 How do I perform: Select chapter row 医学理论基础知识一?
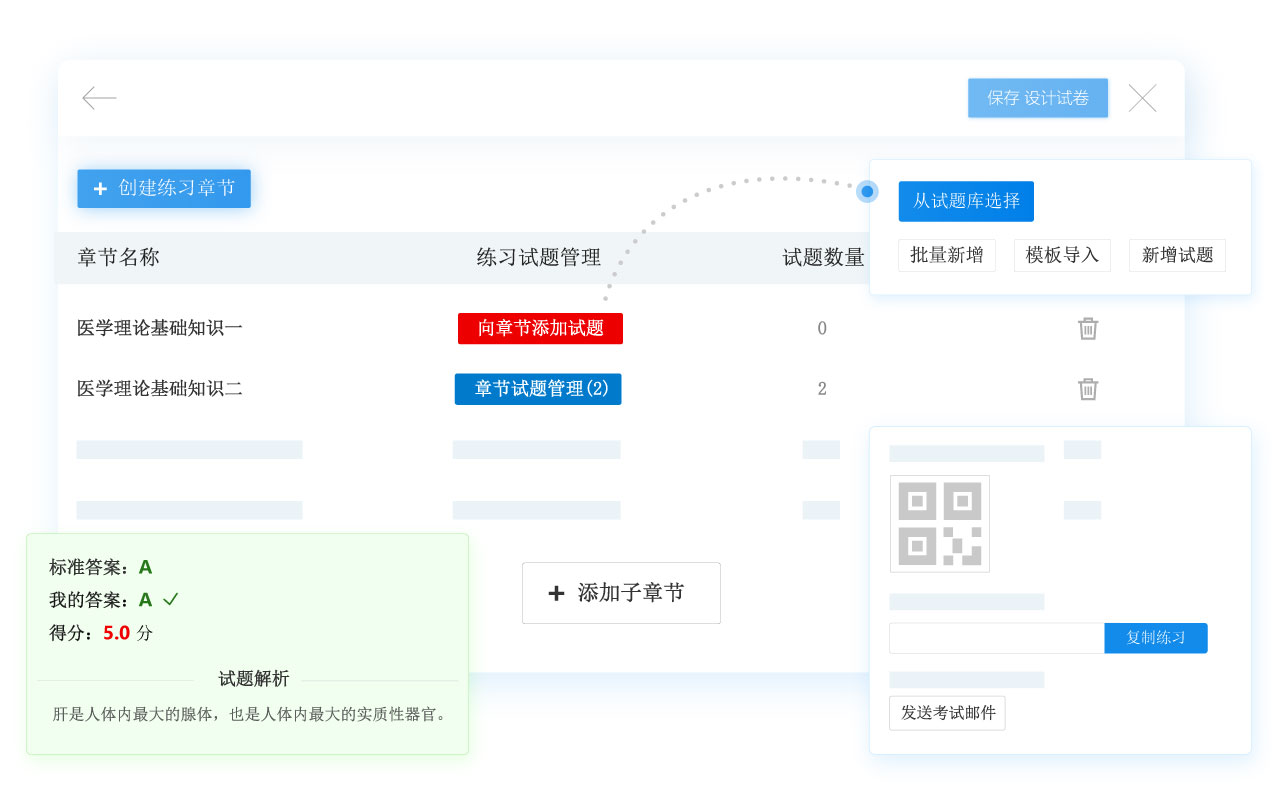pyautogui.click(x=160, y=328)
